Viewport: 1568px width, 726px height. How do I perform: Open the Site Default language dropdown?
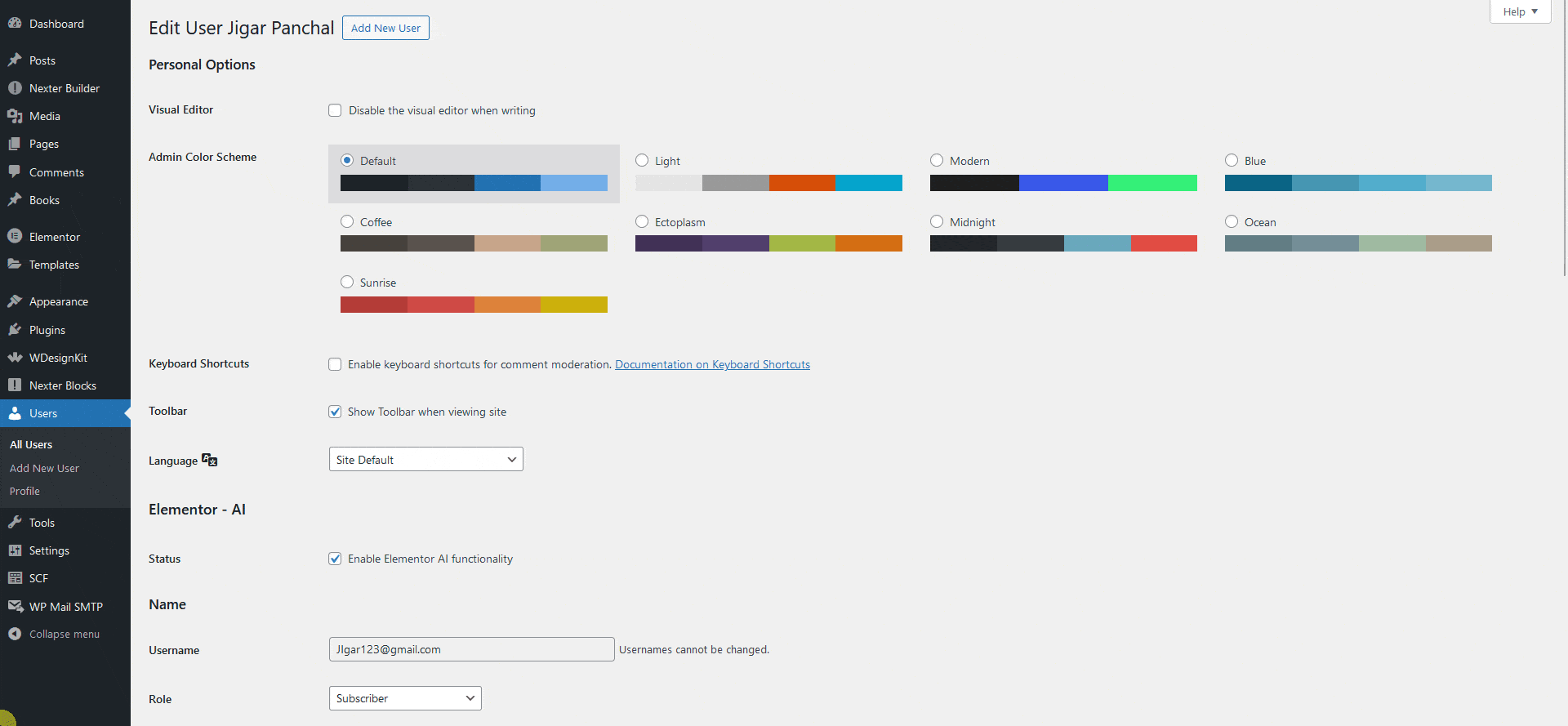pos(425,459)
